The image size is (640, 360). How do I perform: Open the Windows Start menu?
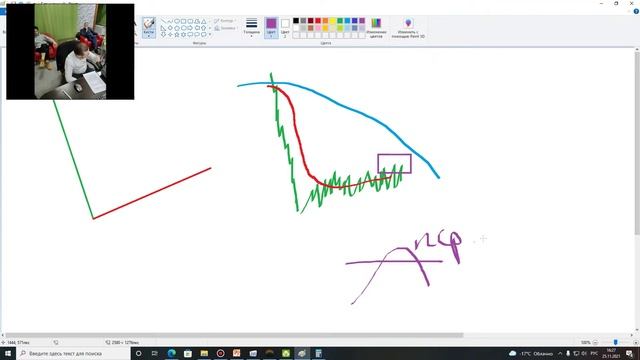8,353
